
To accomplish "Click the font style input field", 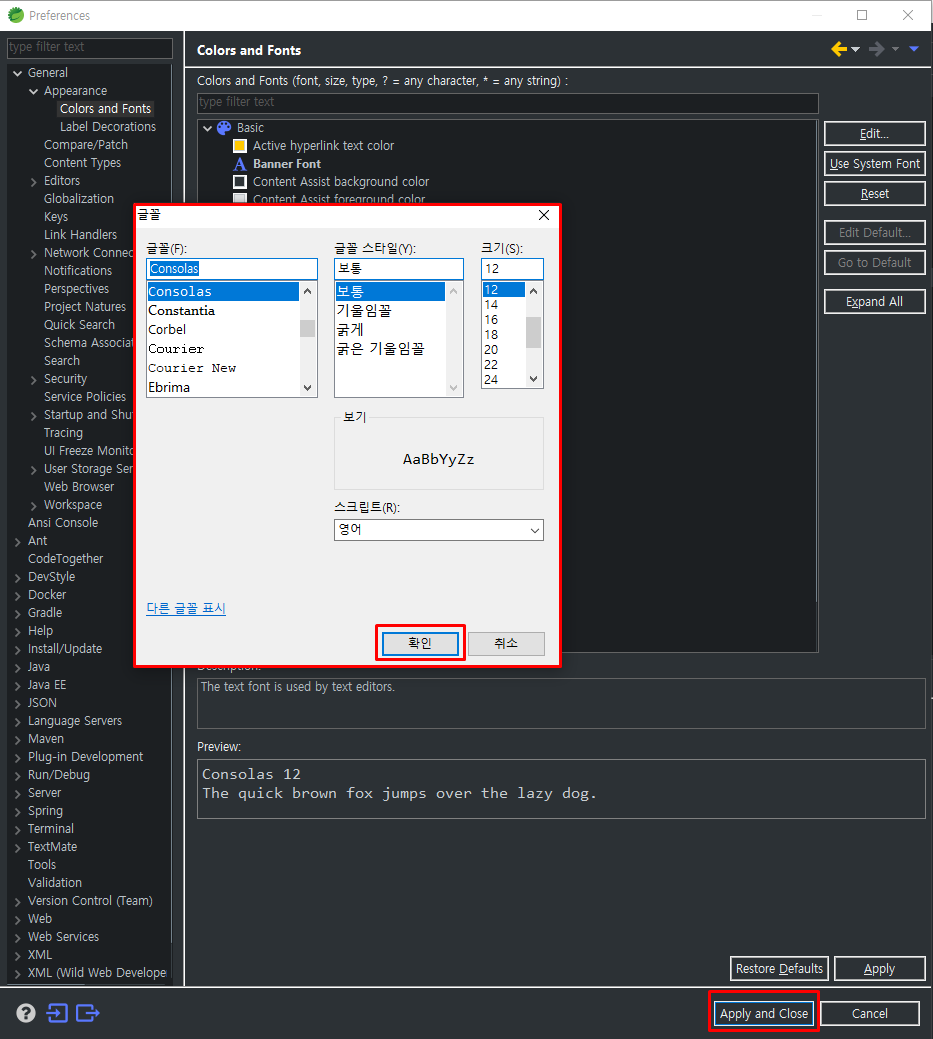I will [399, 269].
